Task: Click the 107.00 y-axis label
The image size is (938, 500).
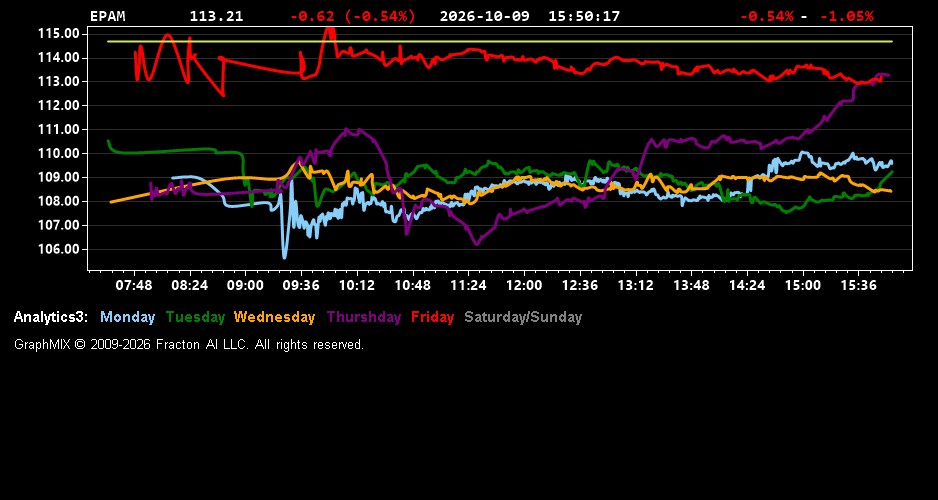Action: pos(59,225)
